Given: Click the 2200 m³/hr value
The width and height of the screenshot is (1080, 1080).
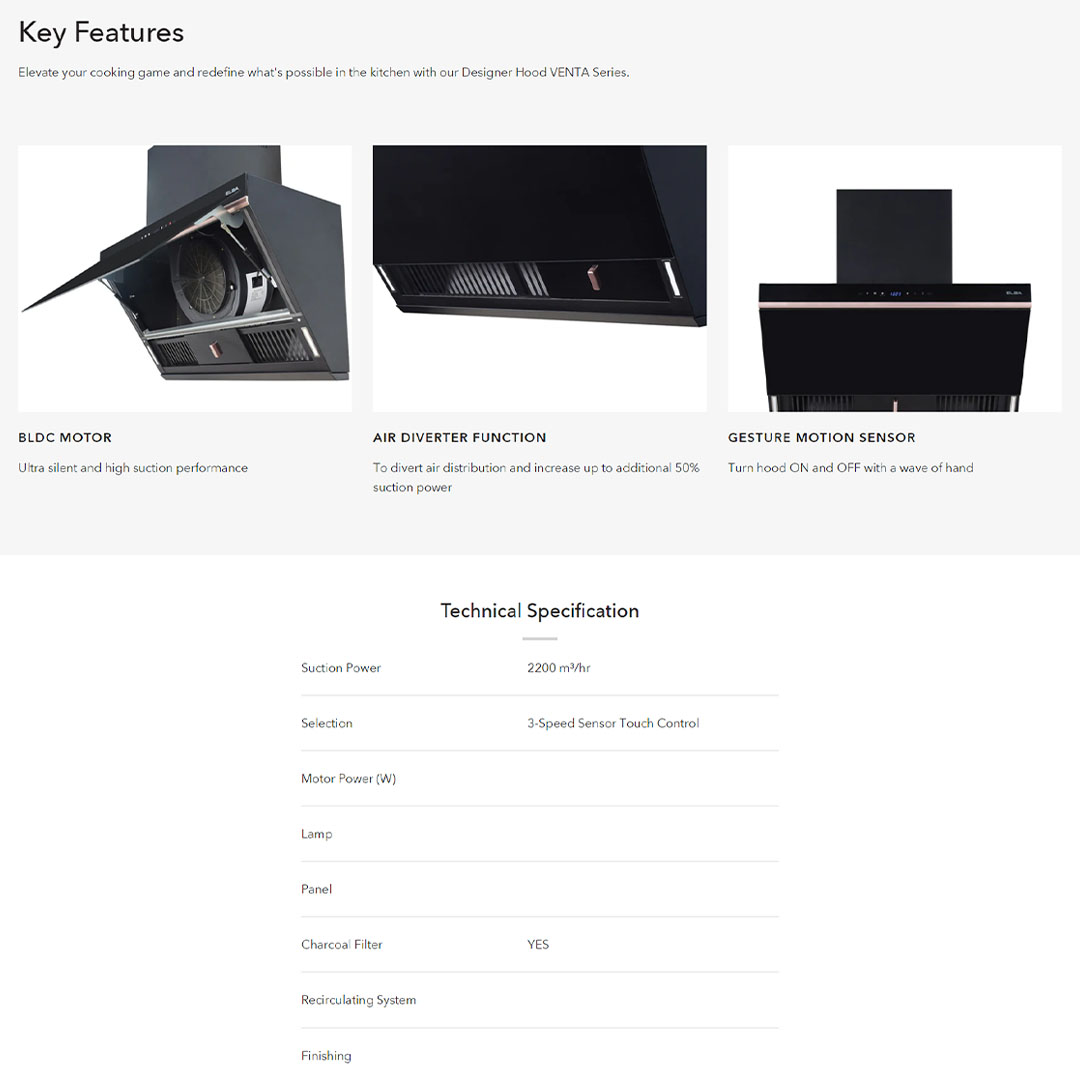Looking at the screenshot, I should click(x=559, y=667).
